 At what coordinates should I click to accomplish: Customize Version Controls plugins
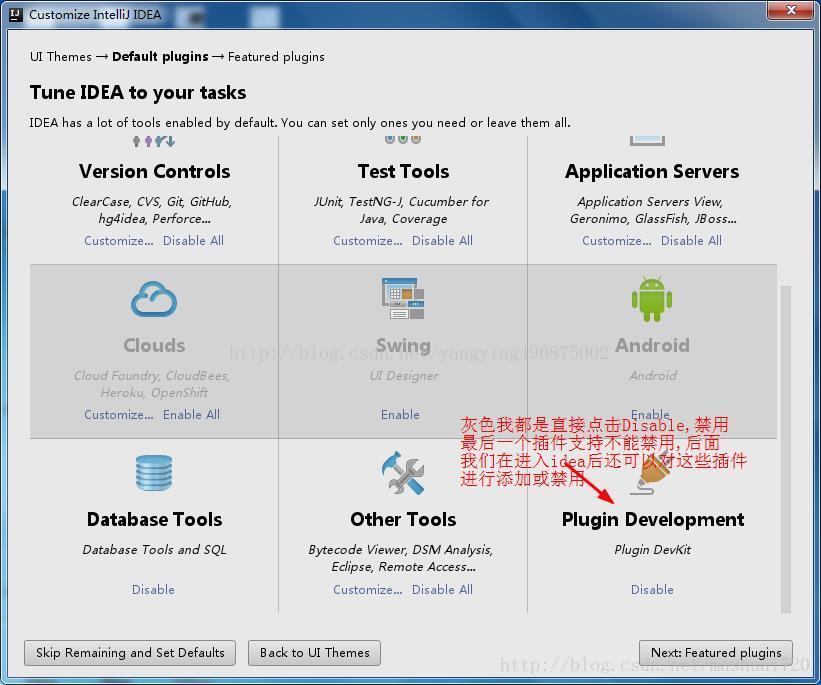(x=118, y=241)
